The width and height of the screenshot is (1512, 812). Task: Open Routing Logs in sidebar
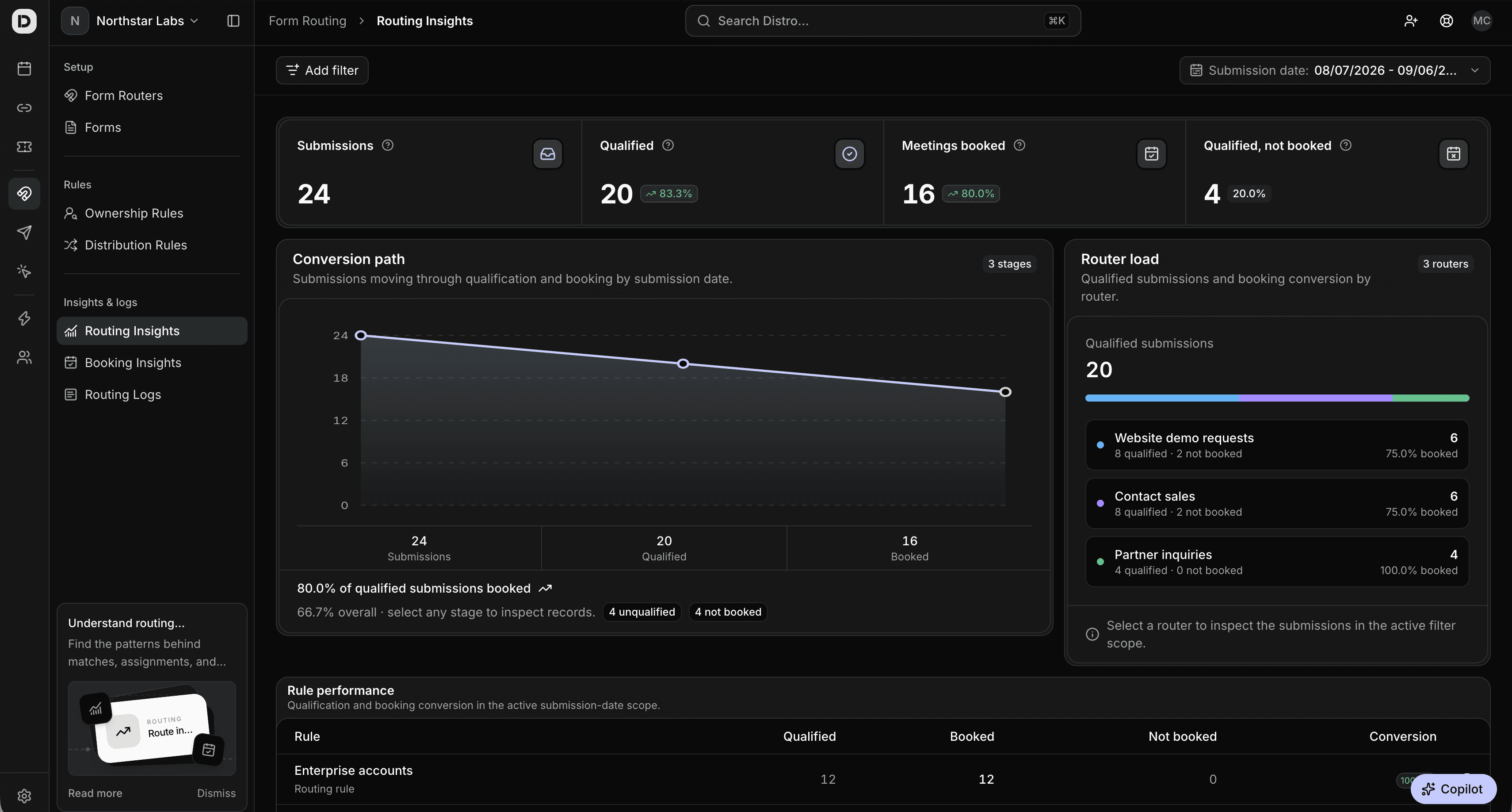click(152, 395)
